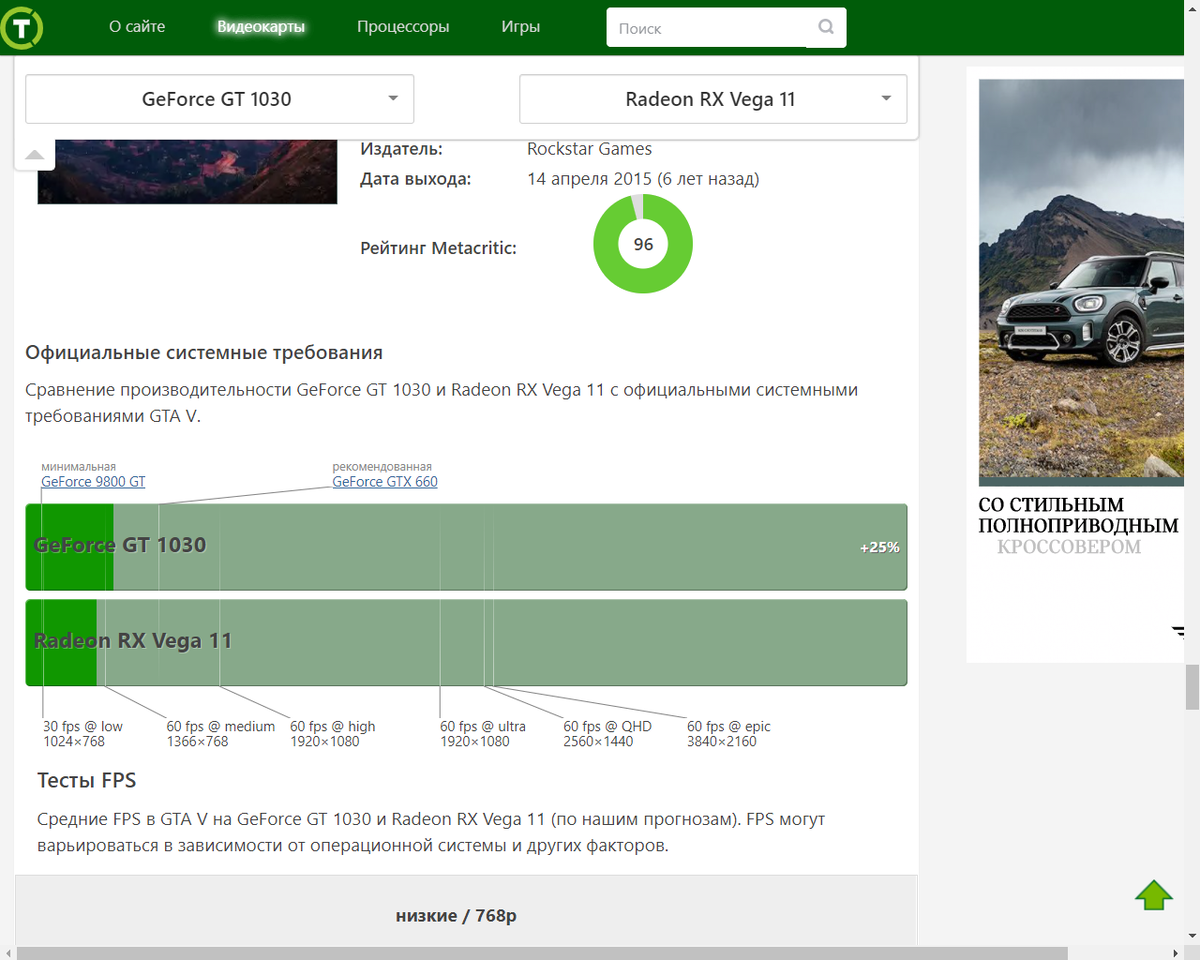Open the GeForce GTX 660 link
This screenshot has height=960, width=1200.
click(385, 482)
